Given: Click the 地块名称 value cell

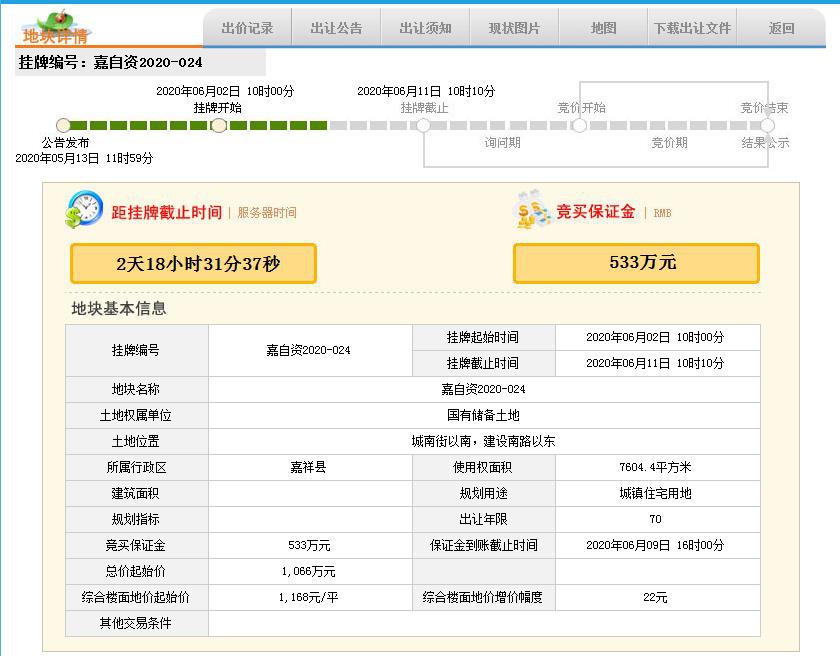Looking at the screenshot, I should [484, 389].
